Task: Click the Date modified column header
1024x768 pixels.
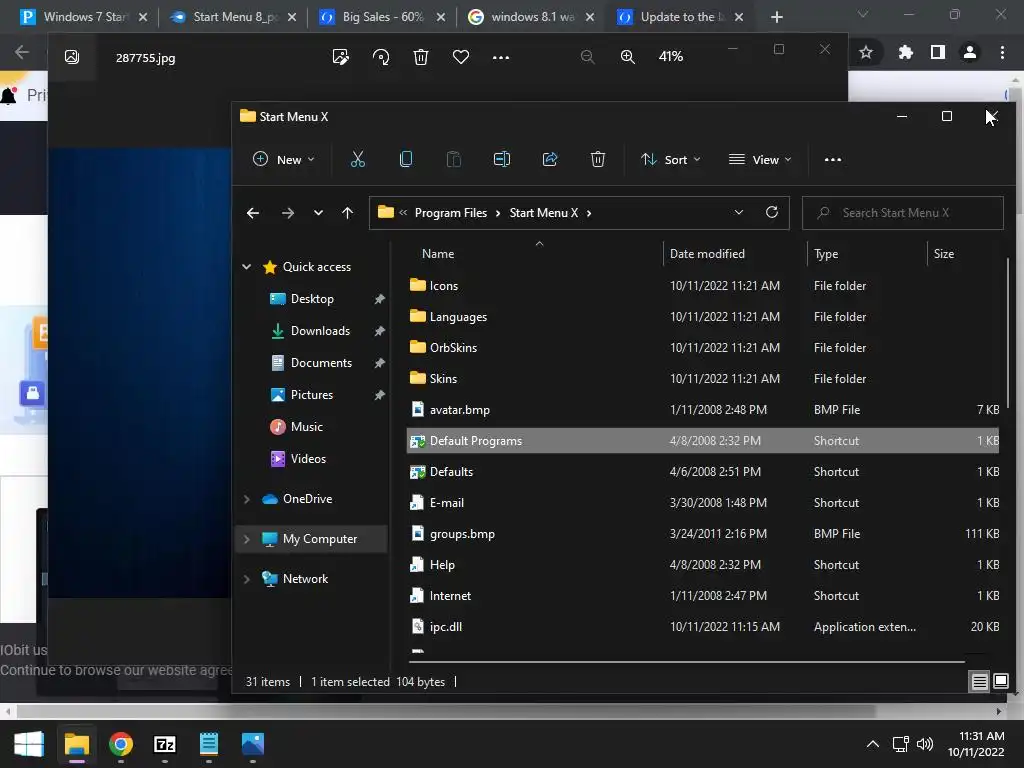Action: point(707,253)
